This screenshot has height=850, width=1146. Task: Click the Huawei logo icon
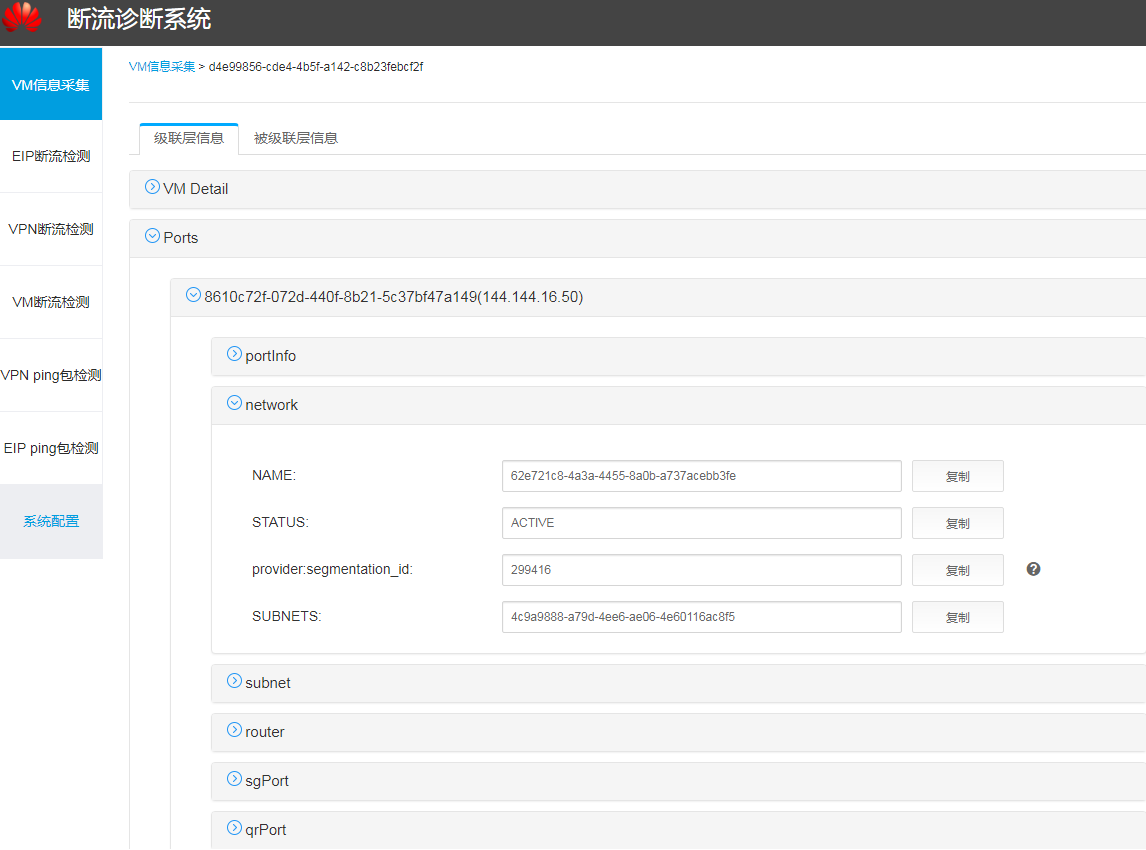pos(22,17)
